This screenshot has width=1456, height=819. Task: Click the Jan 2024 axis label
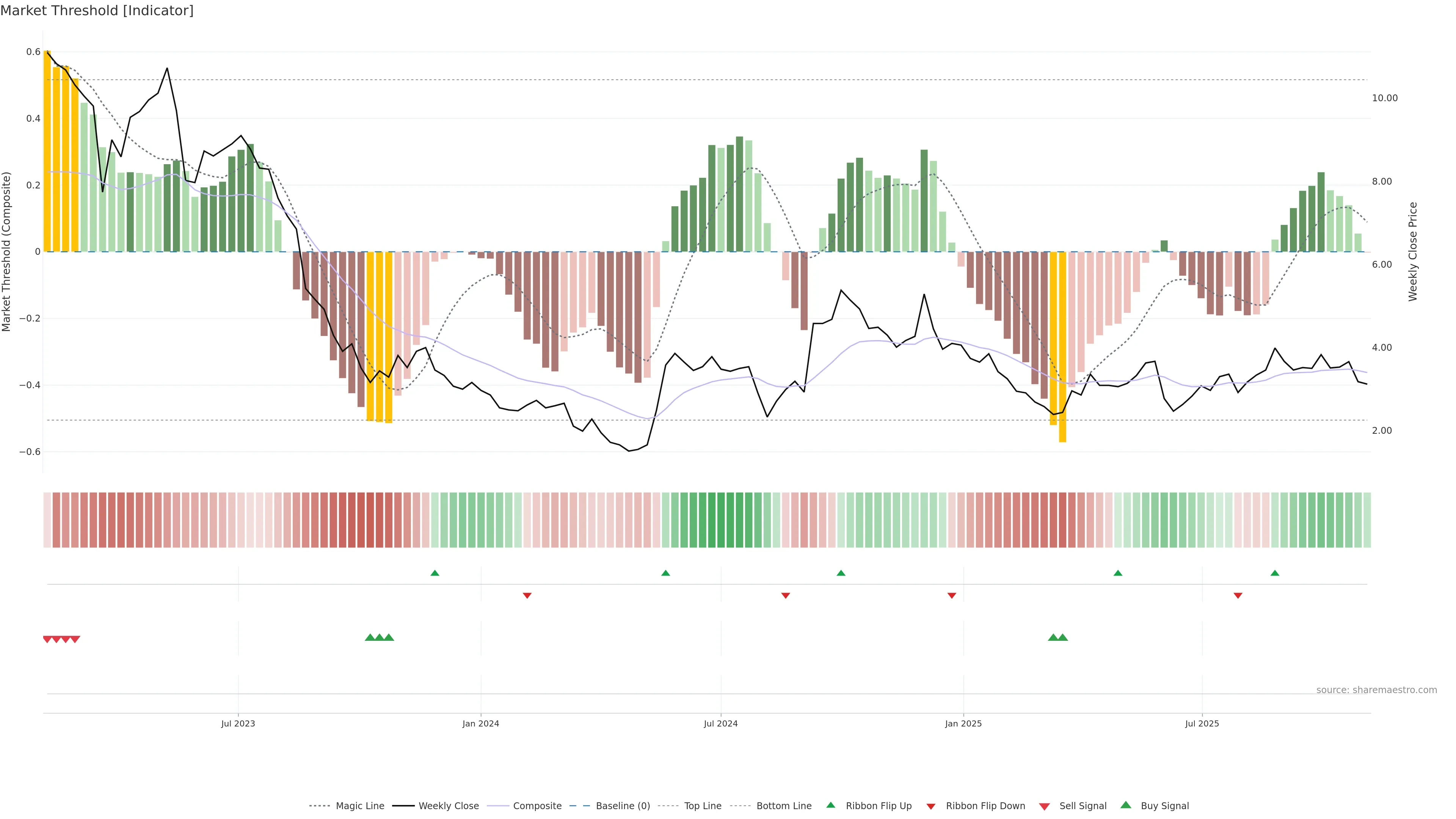pos(480,723)
